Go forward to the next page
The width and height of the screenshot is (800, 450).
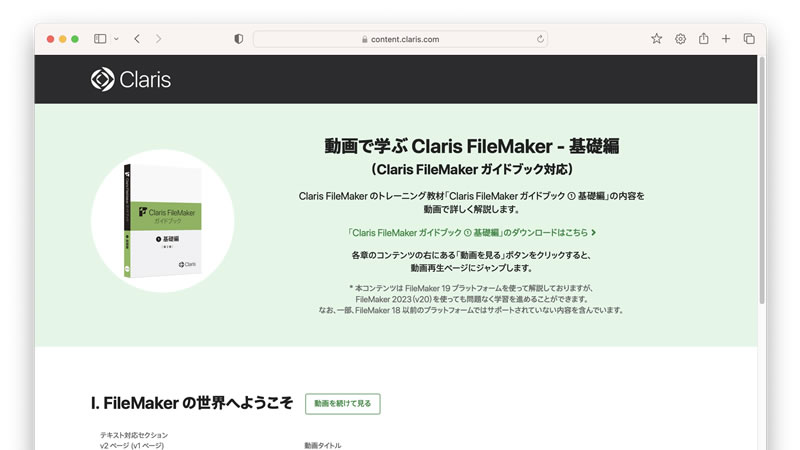158,39
